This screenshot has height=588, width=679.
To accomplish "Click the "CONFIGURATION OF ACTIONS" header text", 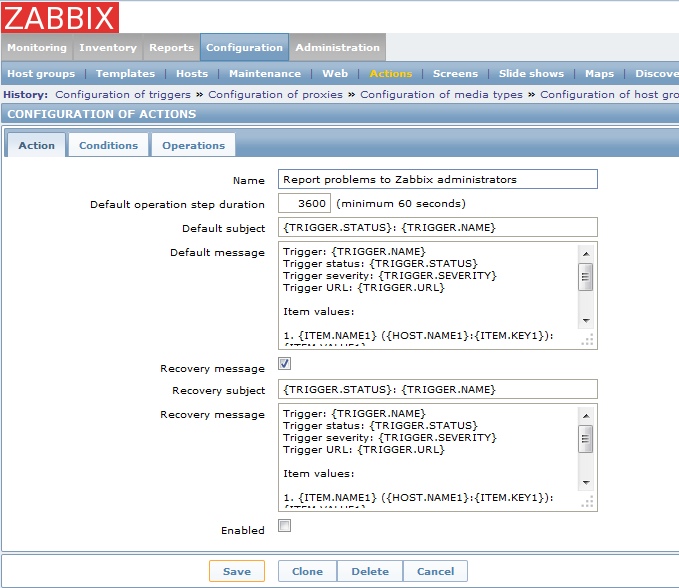I will pos(102,114).
